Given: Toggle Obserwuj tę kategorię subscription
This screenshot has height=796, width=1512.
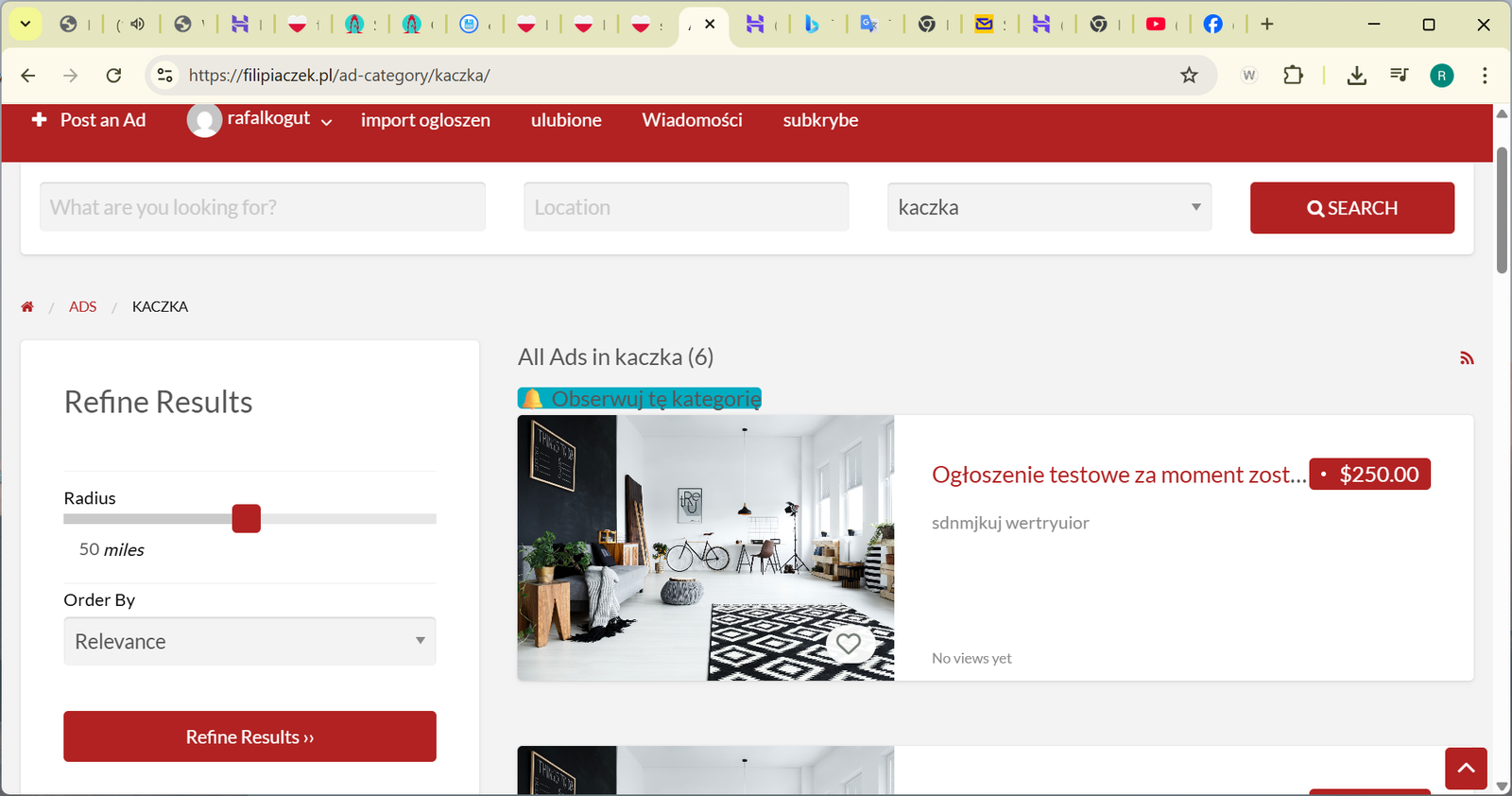Looking at the screenshot, I should (640, 399).
